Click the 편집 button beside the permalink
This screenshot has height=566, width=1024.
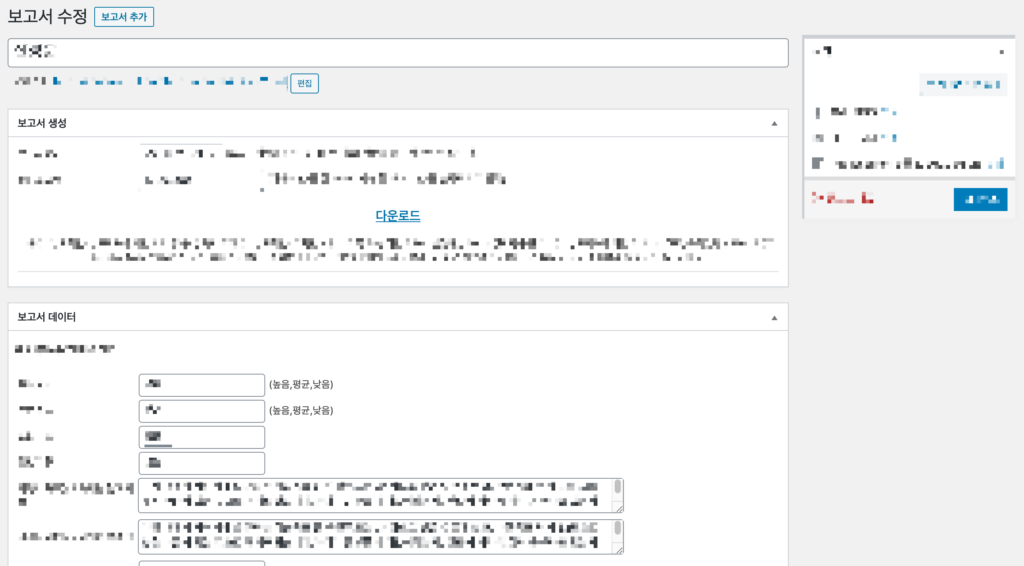click(x=304, y=83)
